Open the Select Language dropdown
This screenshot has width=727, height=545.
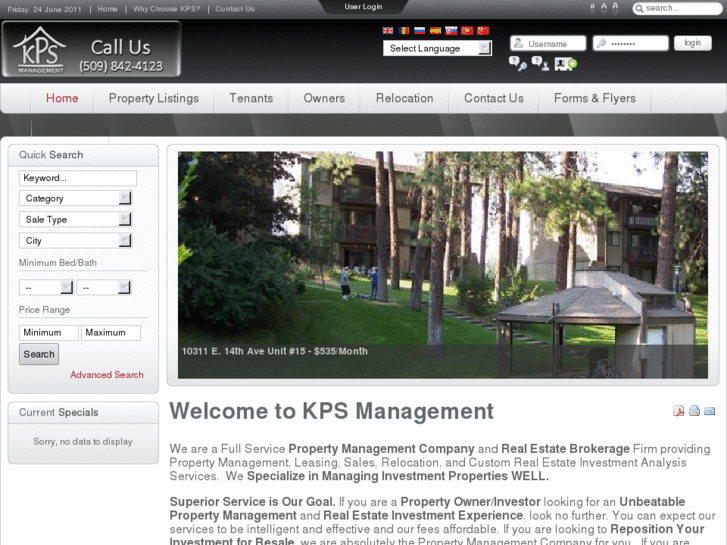437,48
